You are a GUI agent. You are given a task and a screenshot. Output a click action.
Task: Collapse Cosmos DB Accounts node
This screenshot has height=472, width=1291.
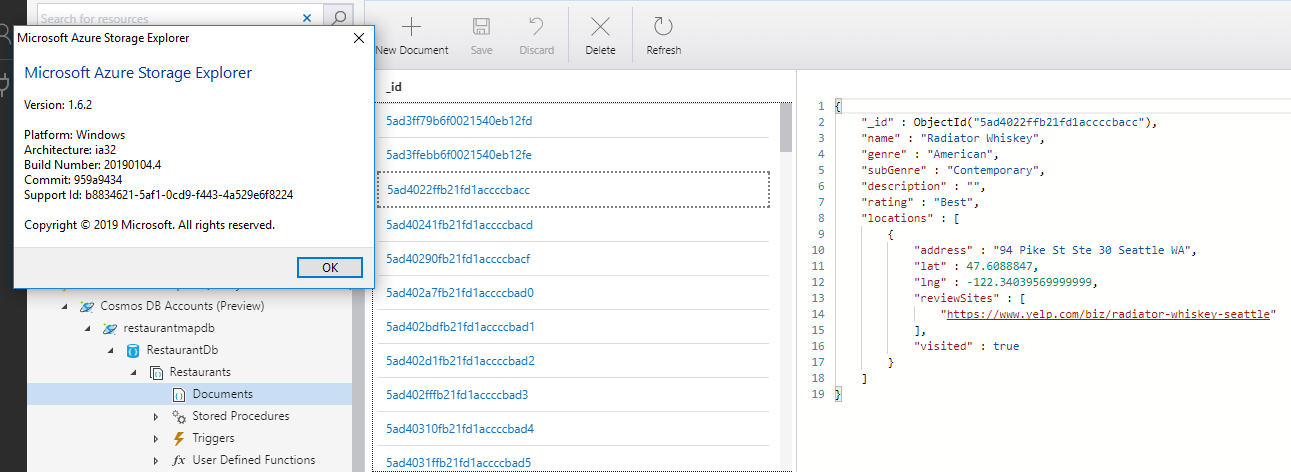click(x=64, y=306)
